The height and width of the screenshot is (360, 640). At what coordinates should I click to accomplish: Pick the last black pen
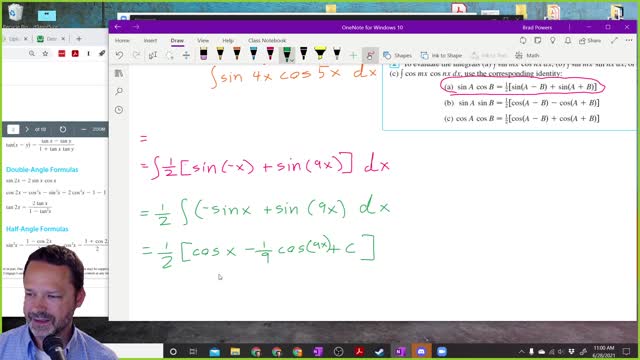pos(337,54)
